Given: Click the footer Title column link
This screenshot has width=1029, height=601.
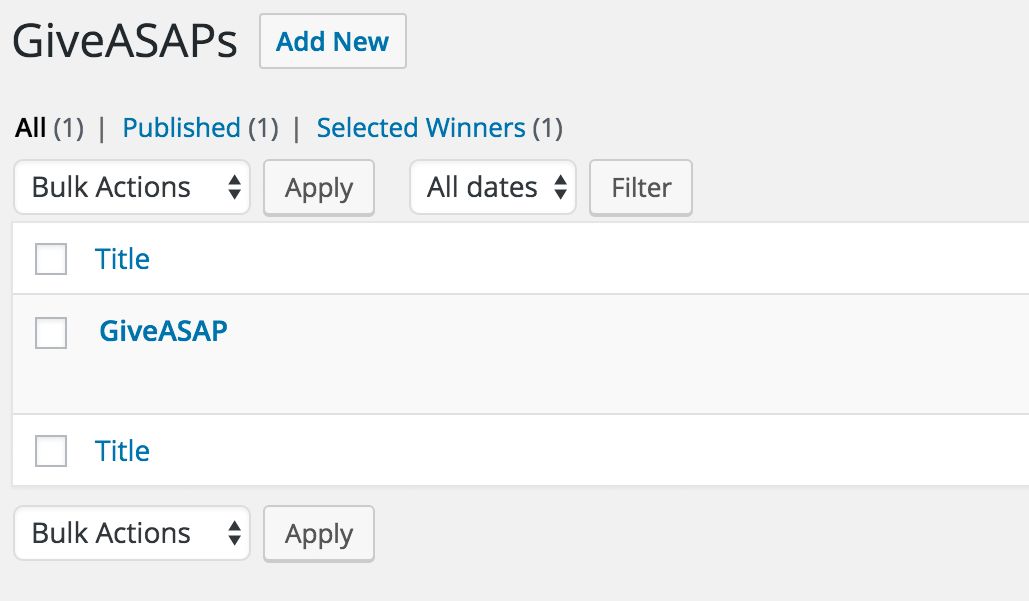Looking at the screenshot, I should click(x=122, y=451).
